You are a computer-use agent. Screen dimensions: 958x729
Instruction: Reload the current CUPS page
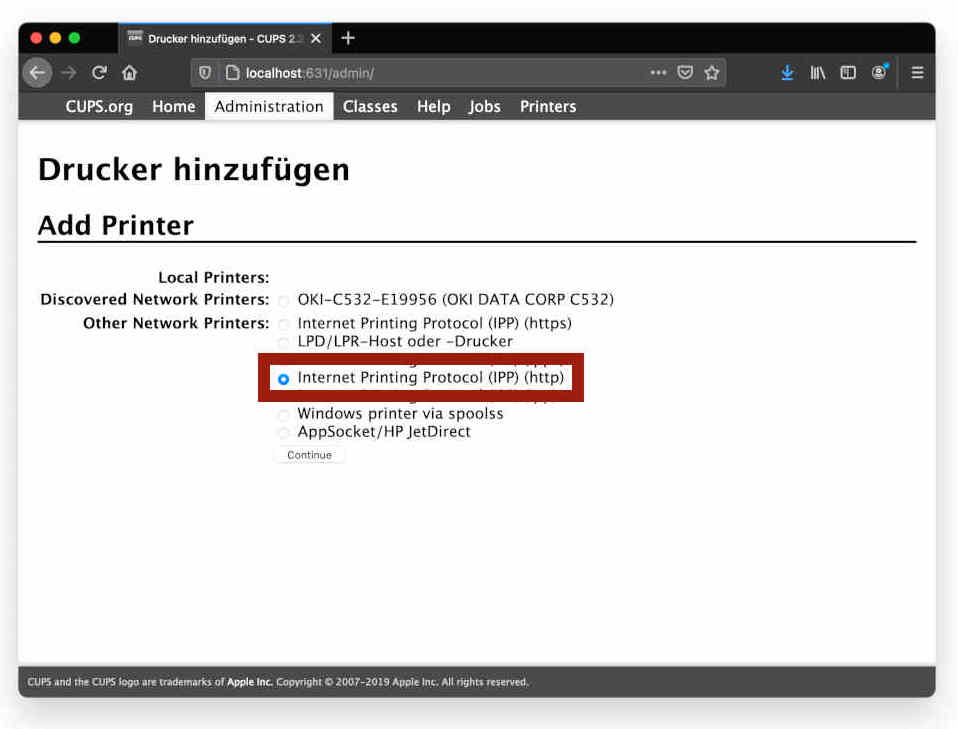click(99, 72)
